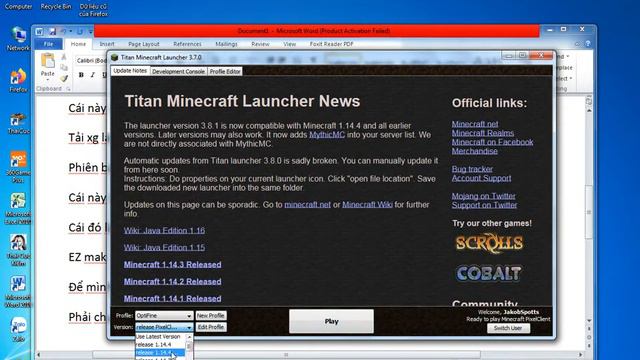Image resolution: width=640 pixels, height=360 pixels.
Task: Open Minecraft 1.14.1 Released link
Action: (172, 298)
